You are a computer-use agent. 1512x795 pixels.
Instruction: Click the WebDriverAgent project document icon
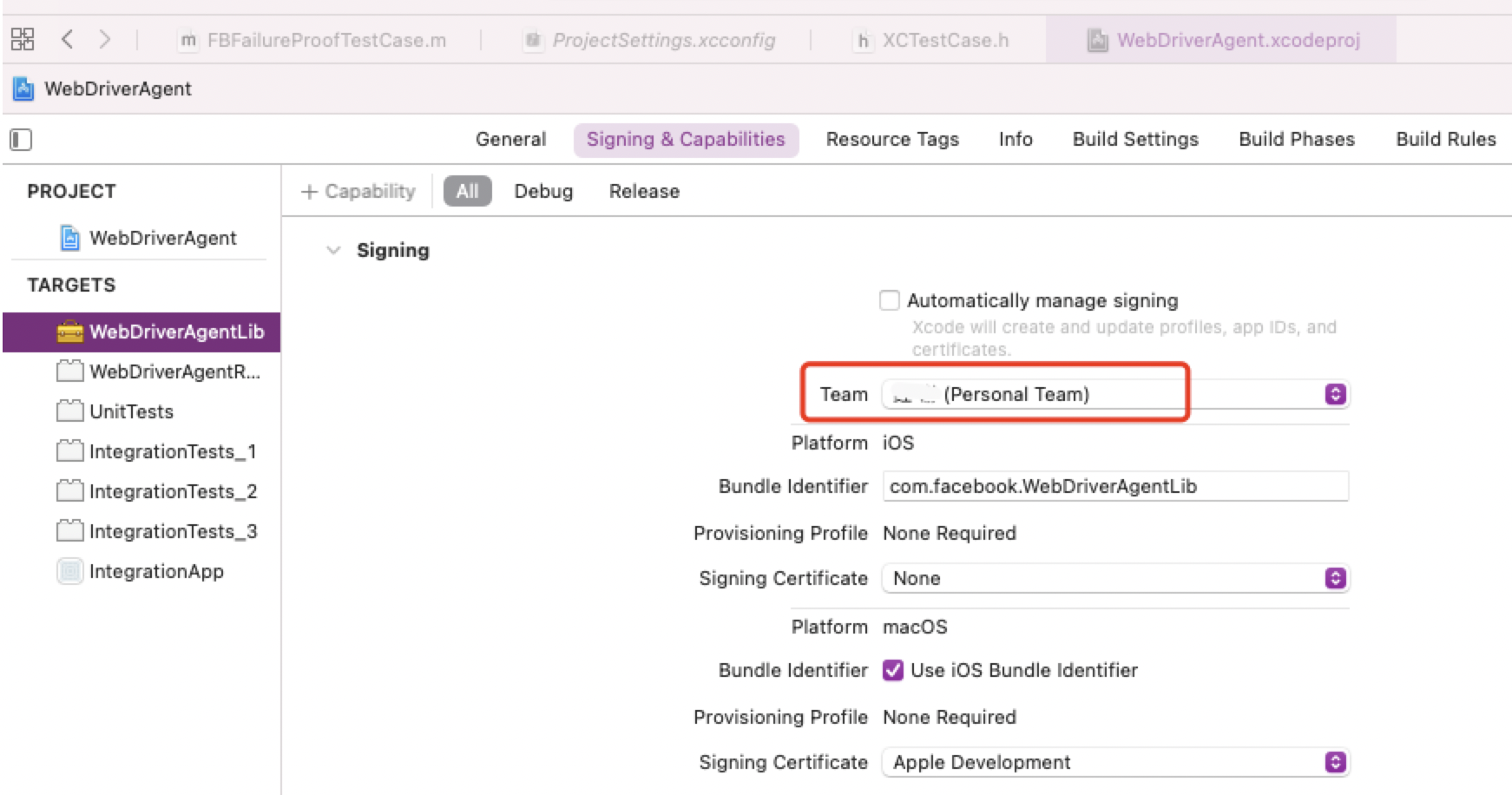point(70,238)
